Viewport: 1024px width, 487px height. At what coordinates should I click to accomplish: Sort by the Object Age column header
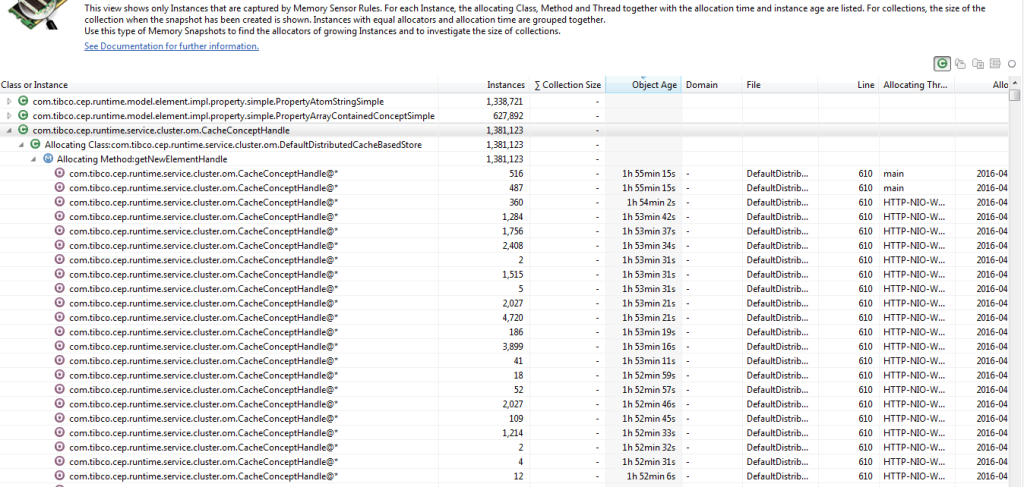click(x=643, y=85)
